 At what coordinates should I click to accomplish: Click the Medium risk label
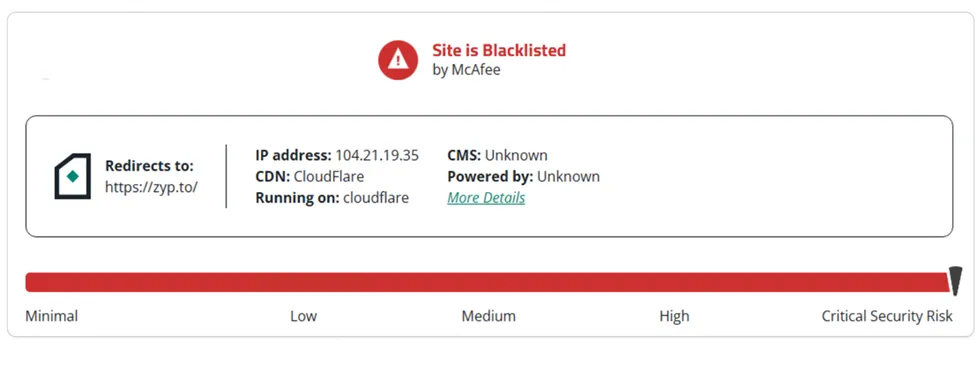(489, 316)
